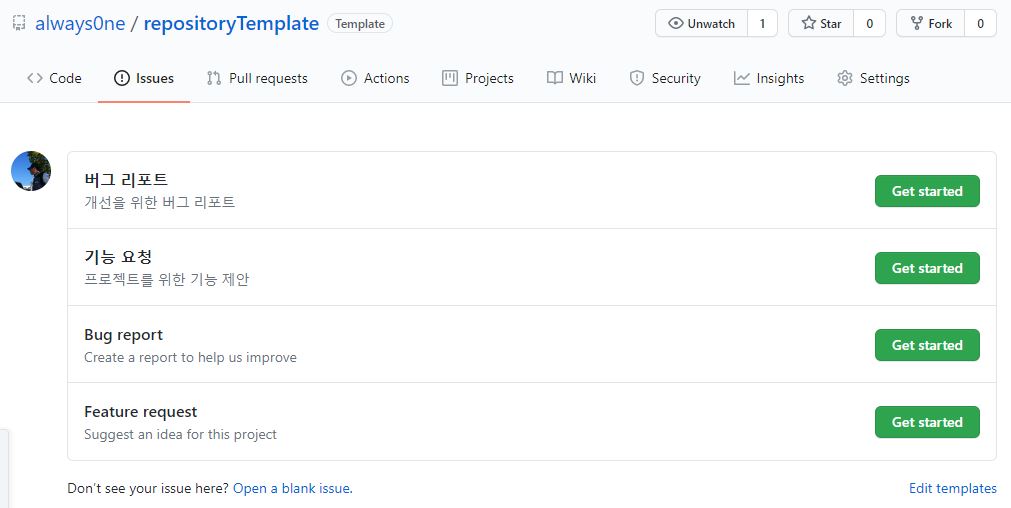Switch to the Code tab
Screen dimensions: 1011x508
(54, 78)
